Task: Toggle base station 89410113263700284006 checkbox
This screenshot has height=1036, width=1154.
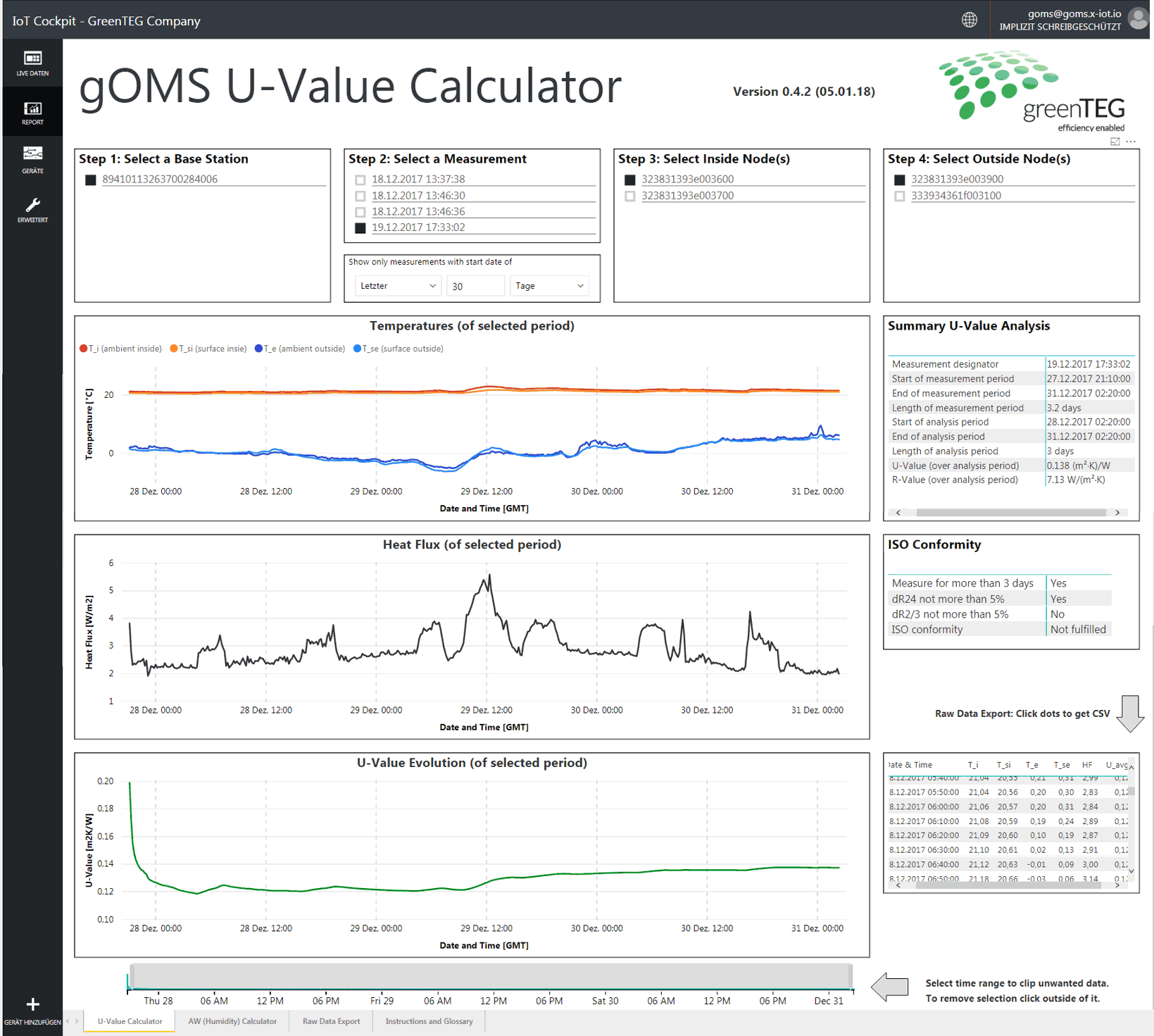Action: [91, 180]
